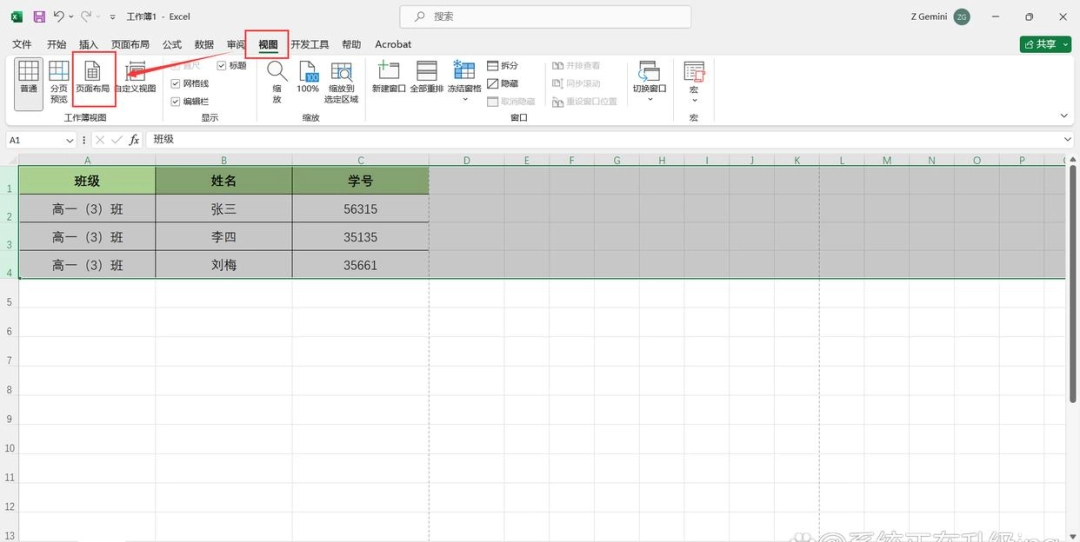The height and width of the screenshot is (542, 1080).
Task: Click Zoom to Selection (缩放到选定区域)
Action: (x=342, y=81)
